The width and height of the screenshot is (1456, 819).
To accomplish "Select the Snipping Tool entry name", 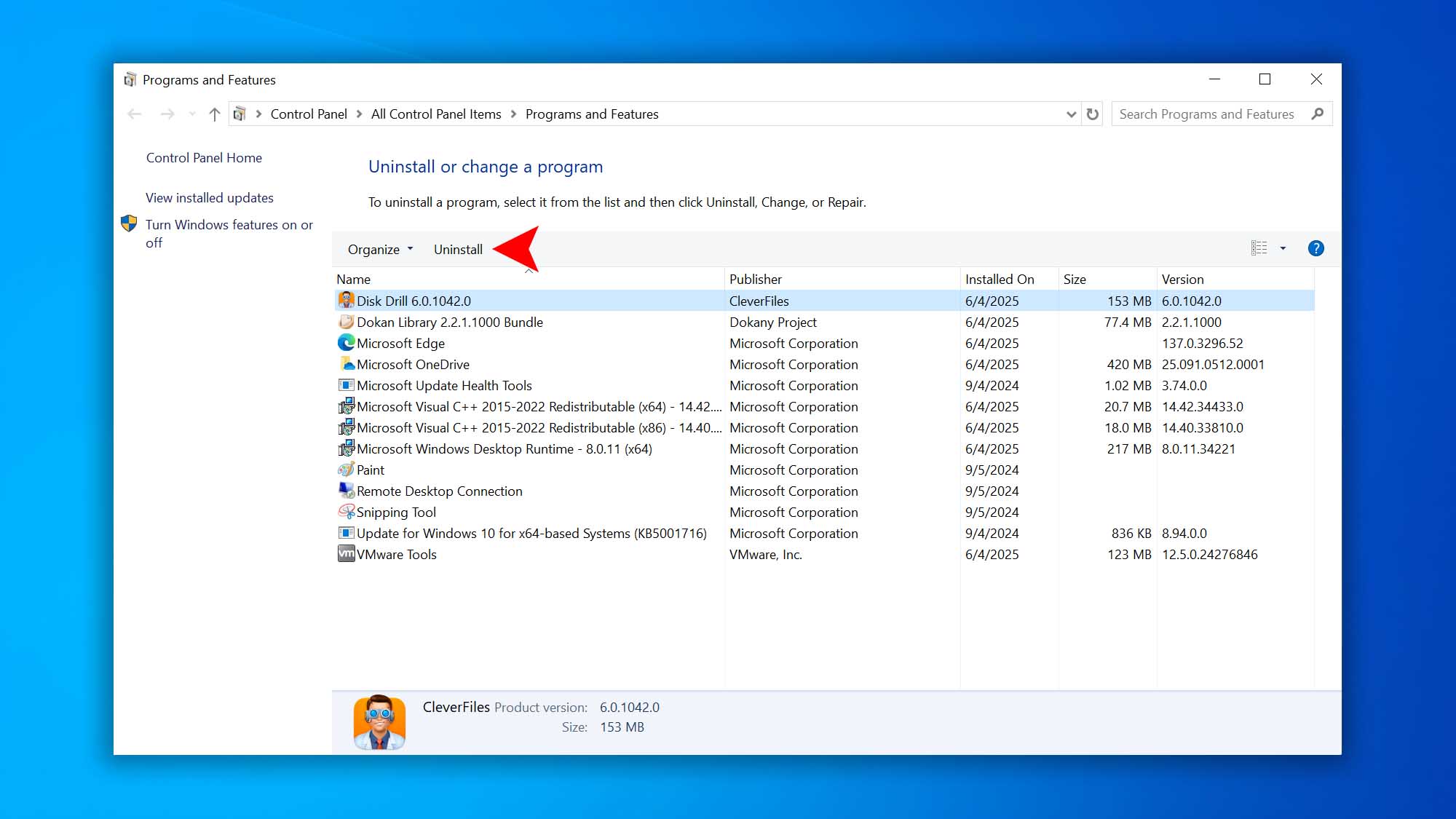I will 396,512.
